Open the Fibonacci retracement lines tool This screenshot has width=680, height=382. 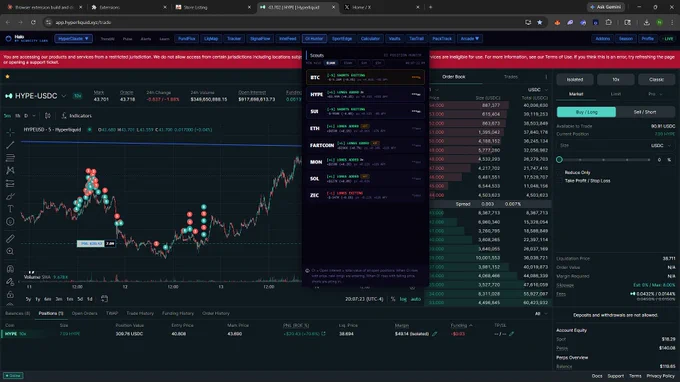10,158
